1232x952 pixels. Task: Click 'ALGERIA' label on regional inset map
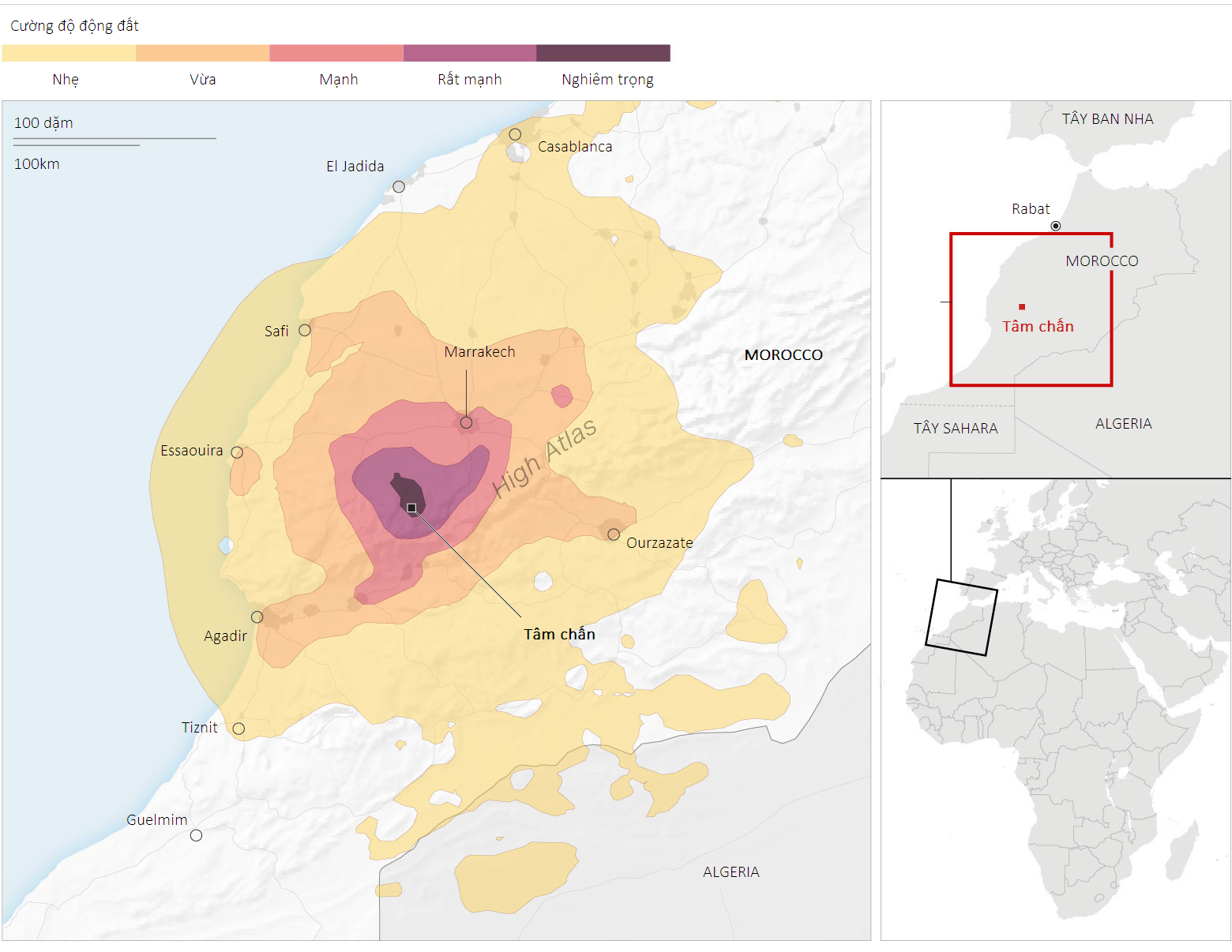point(1123,424)
